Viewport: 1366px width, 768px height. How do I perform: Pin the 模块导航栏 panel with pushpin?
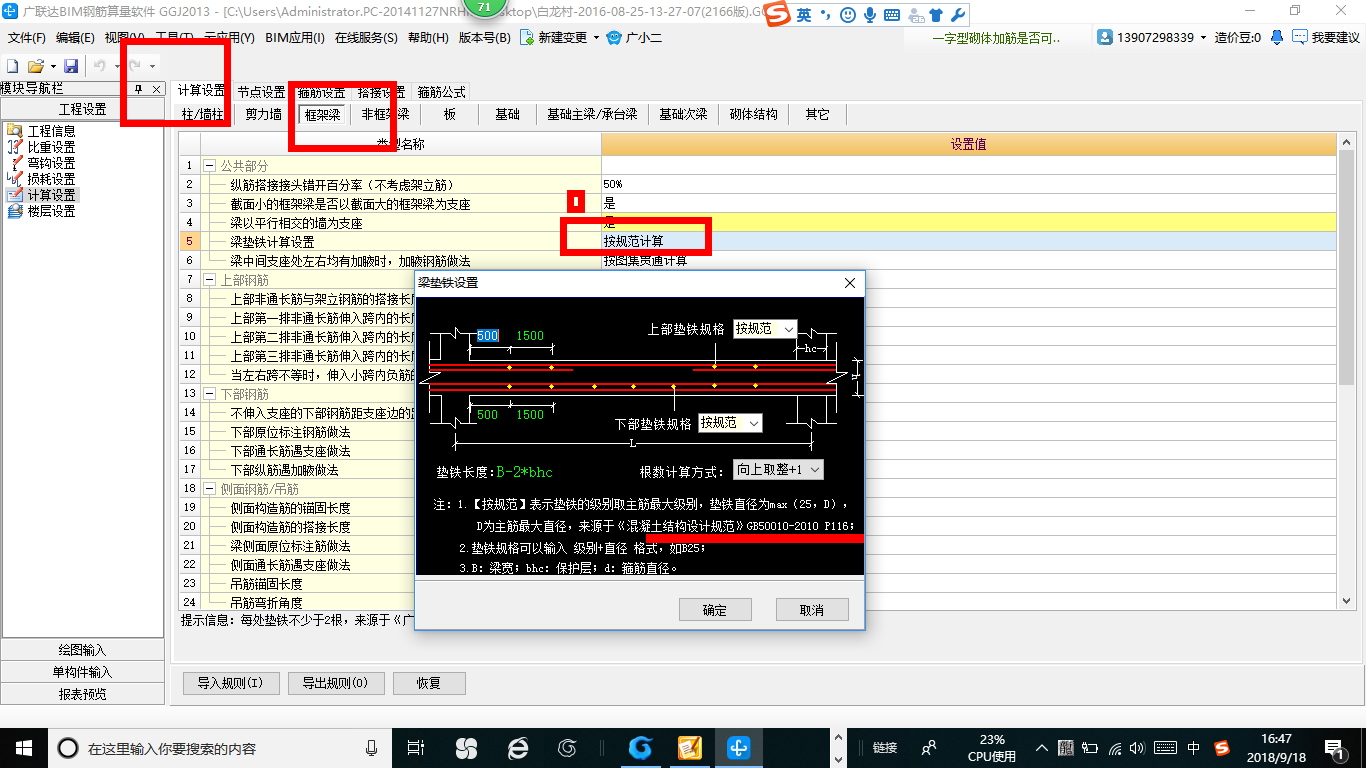pyautogui.click(x=139, y=89)
